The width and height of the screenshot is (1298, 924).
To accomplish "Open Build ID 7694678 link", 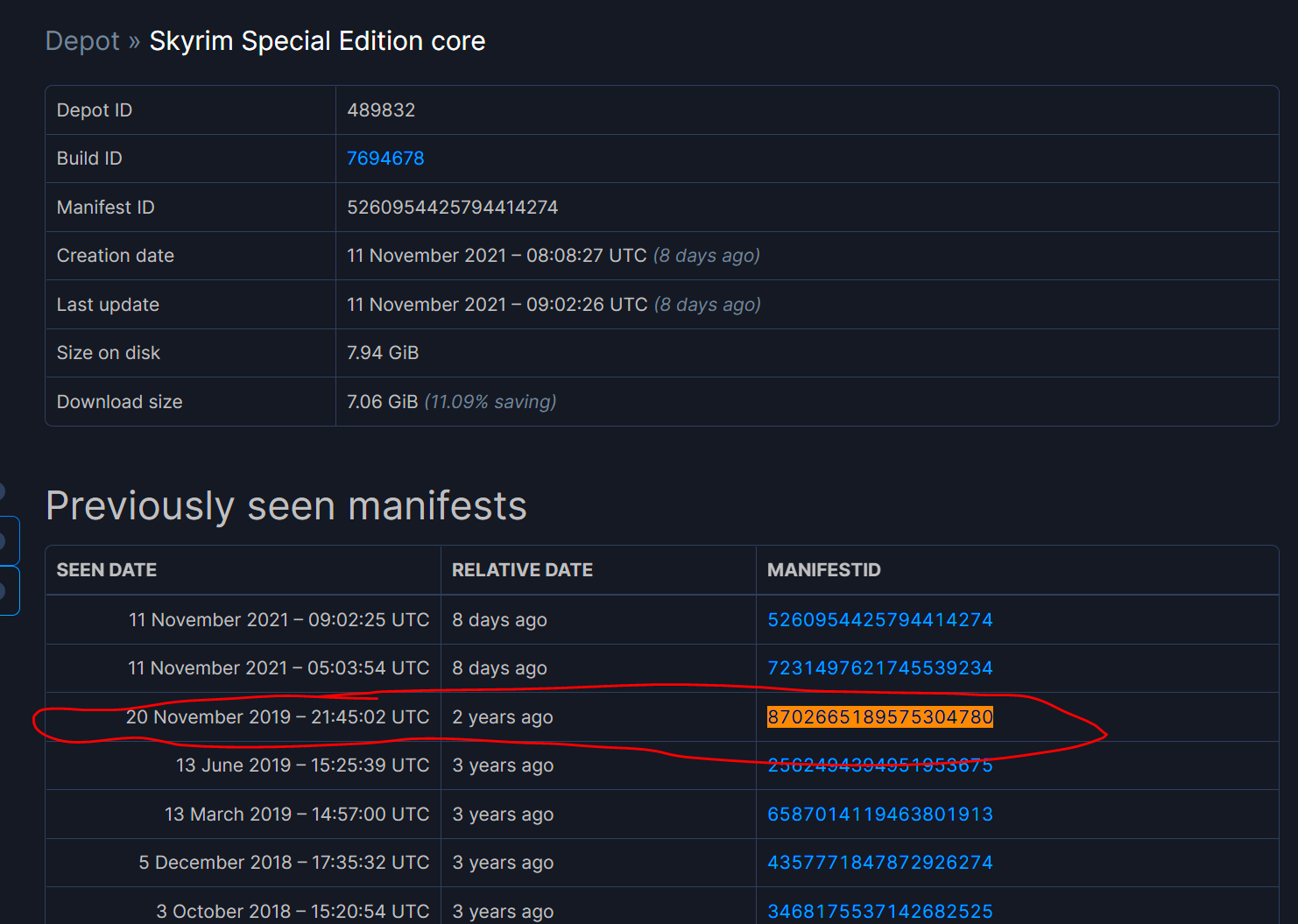I will pos(385,159).
